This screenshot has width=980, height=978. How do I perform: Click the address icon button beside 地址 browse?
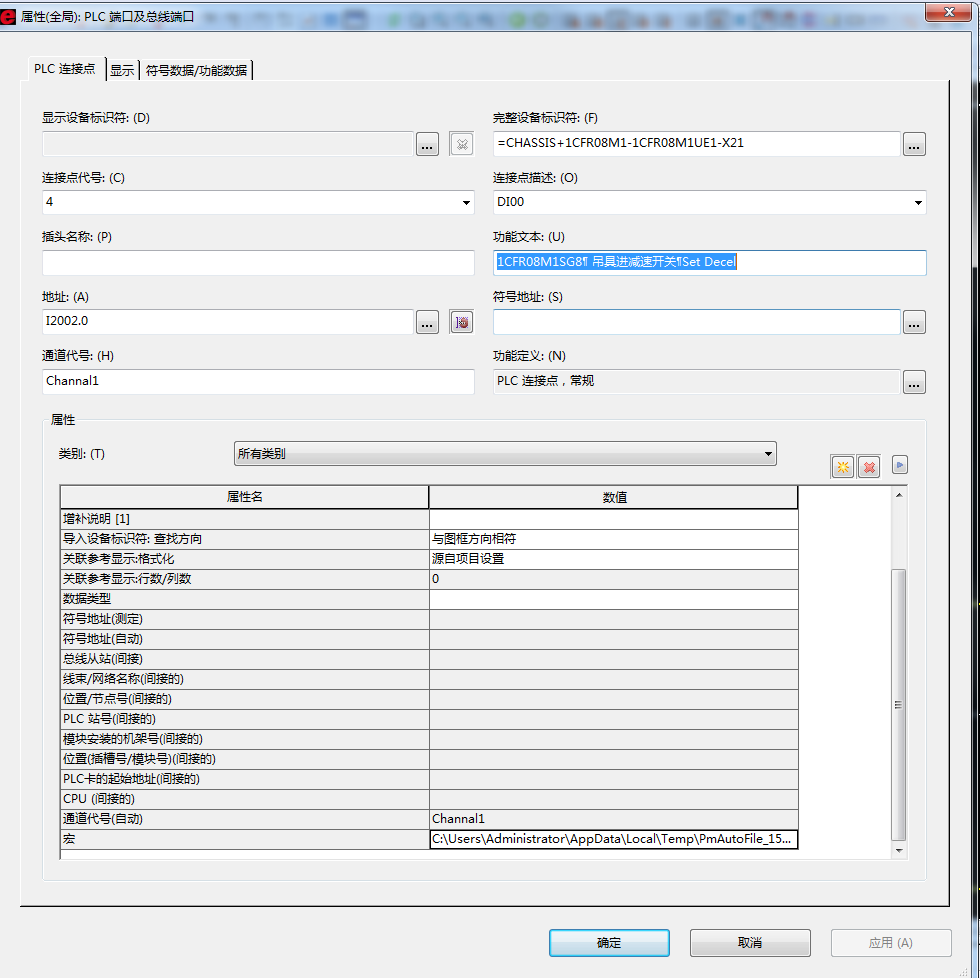pyautogui.click(x=461, y=322)
